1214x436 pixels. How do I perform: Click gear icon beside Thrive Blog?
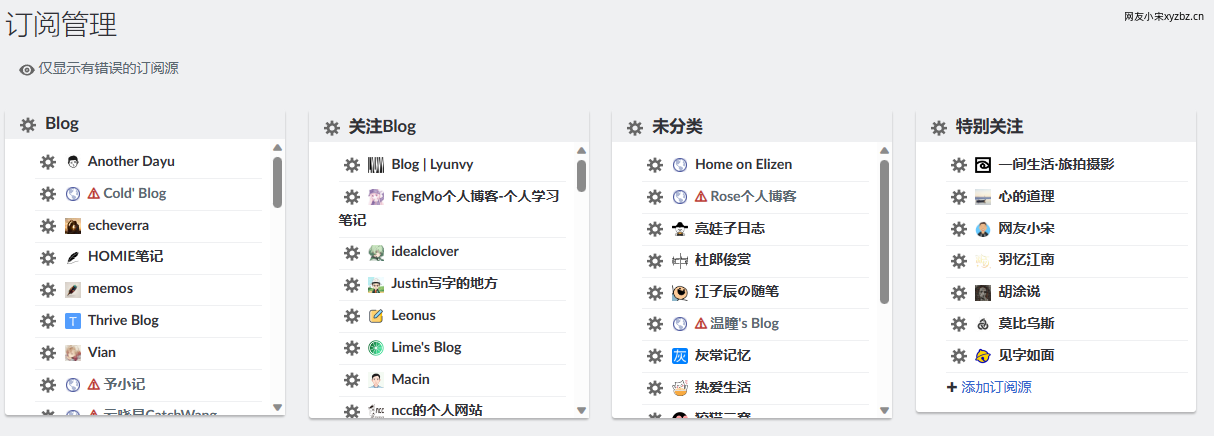coord(48,321)
